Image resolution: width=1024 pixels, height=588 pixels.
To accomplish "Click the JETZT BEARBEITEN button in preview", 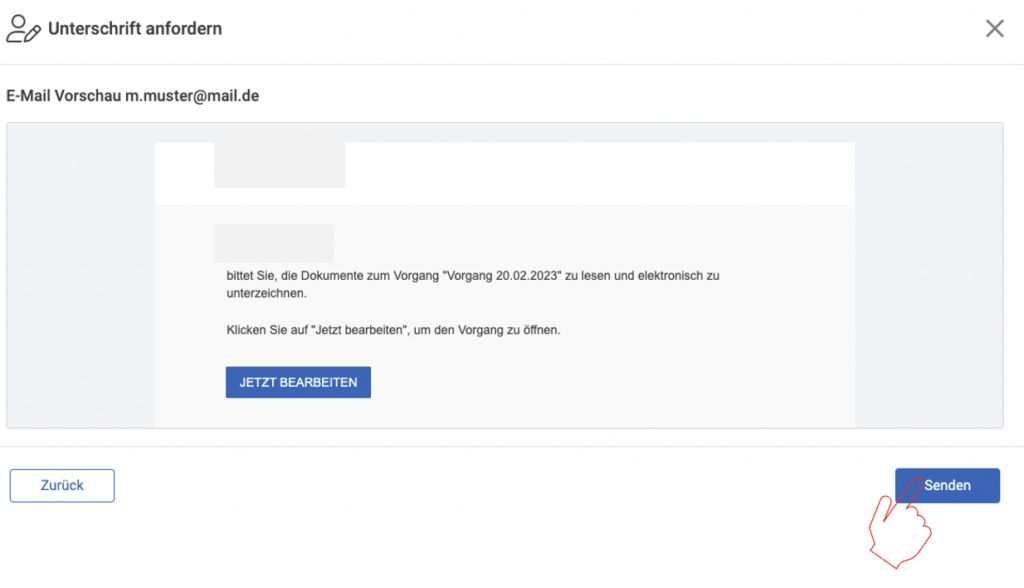I will click(298, 382).
